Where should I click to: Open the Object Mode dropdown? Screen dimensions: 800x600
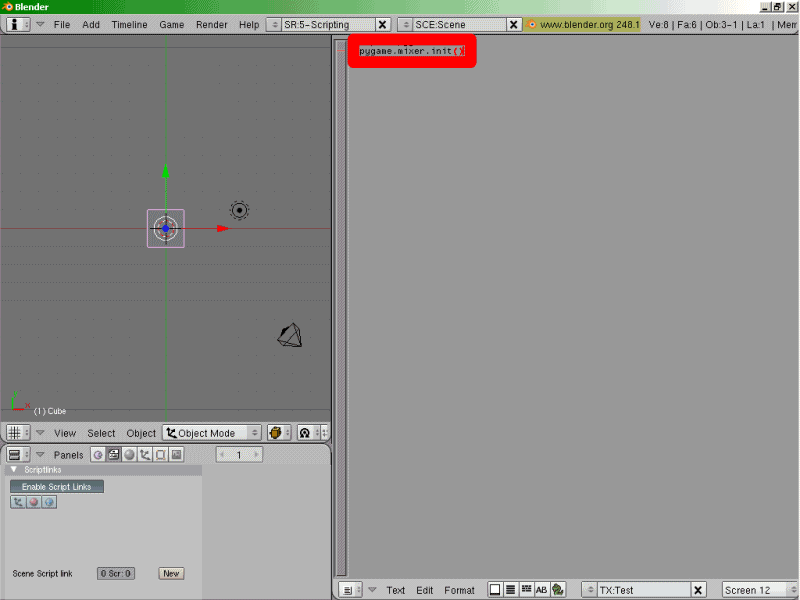tap(212, 433)
